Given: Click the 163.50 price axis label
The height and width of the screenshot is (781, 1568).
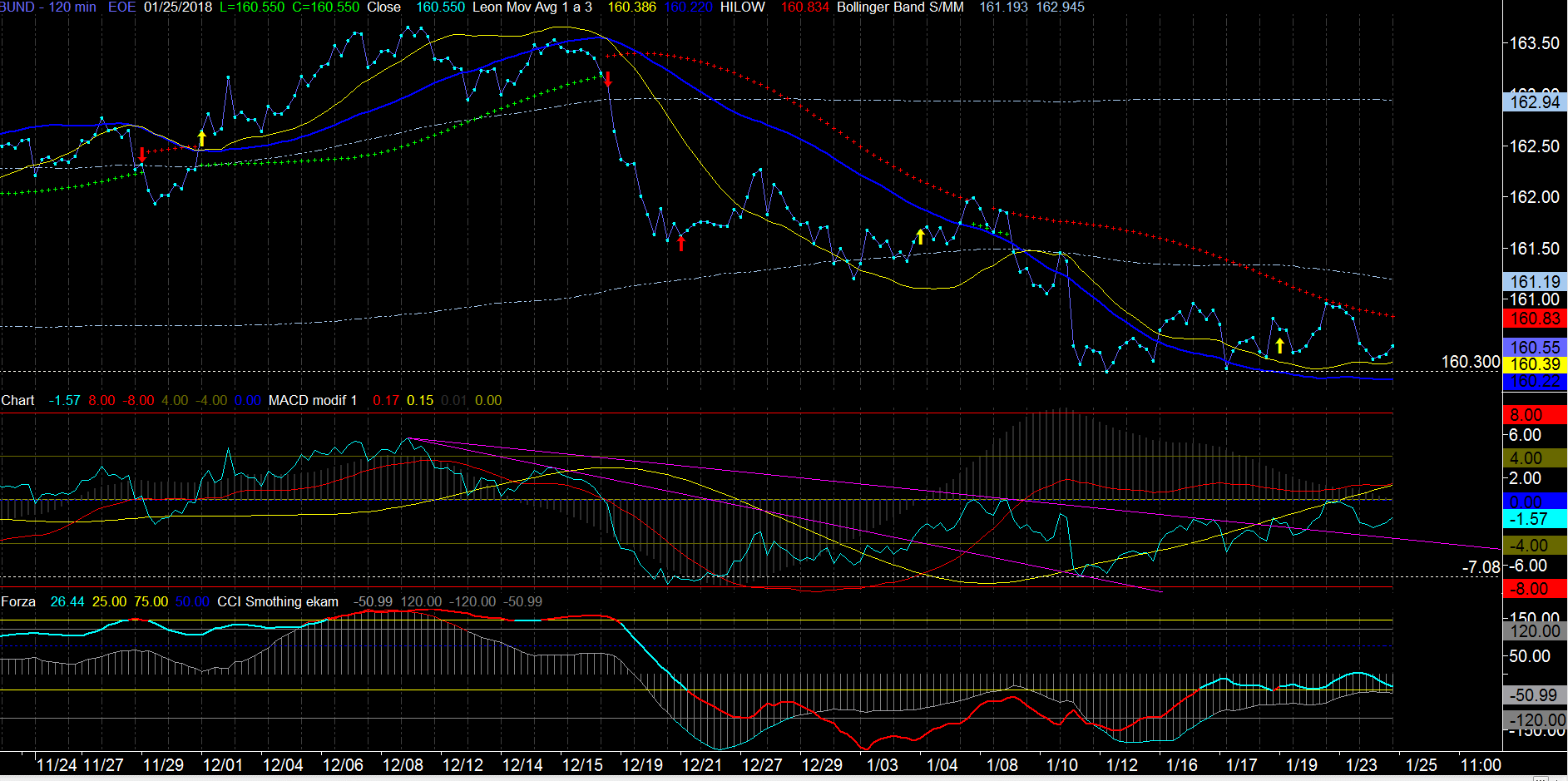Looking at the screenshot, I should point(1535,43).
